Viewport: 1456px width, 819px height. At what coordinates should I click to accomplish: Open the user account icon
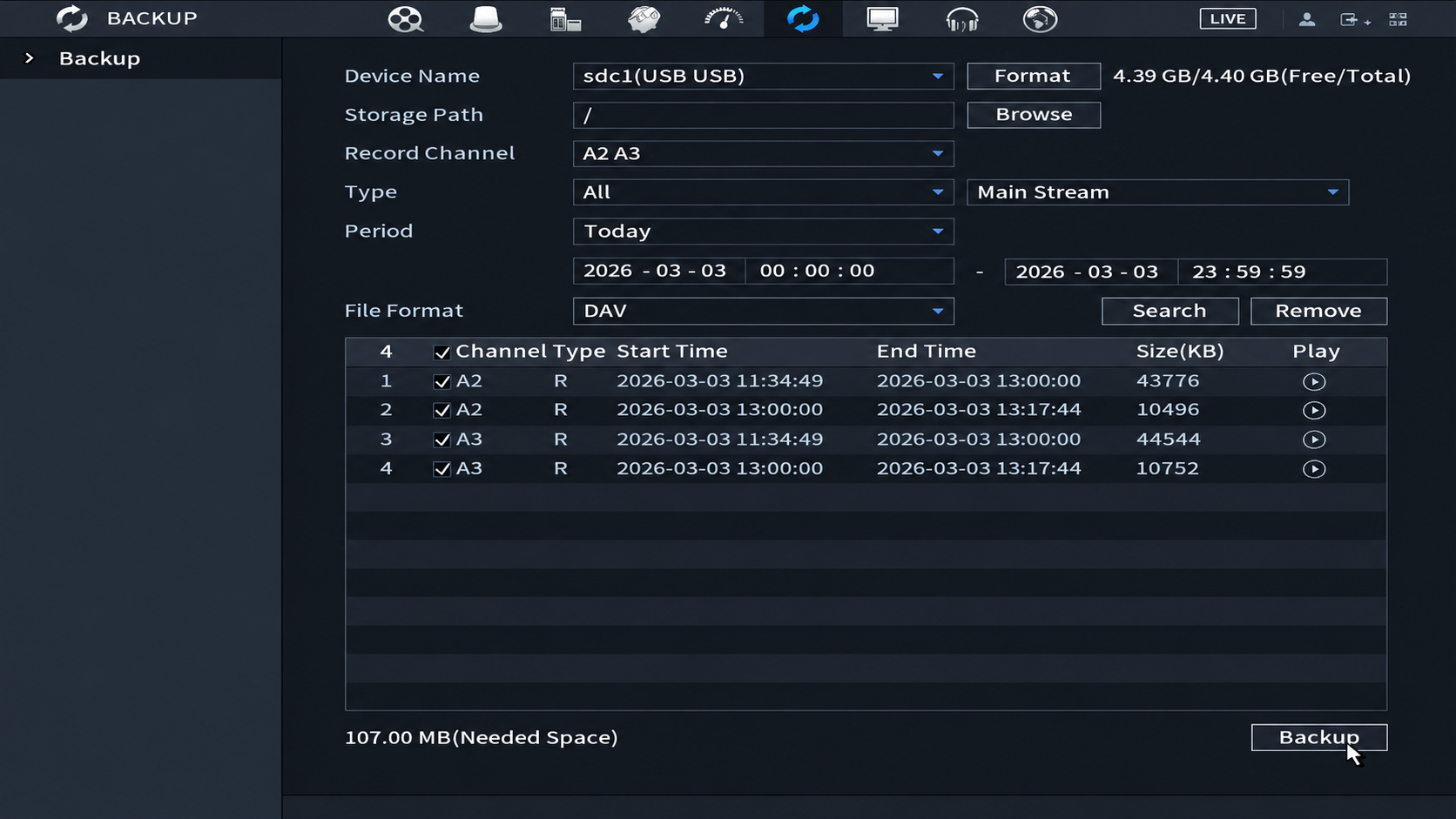tap(1307, 19)
